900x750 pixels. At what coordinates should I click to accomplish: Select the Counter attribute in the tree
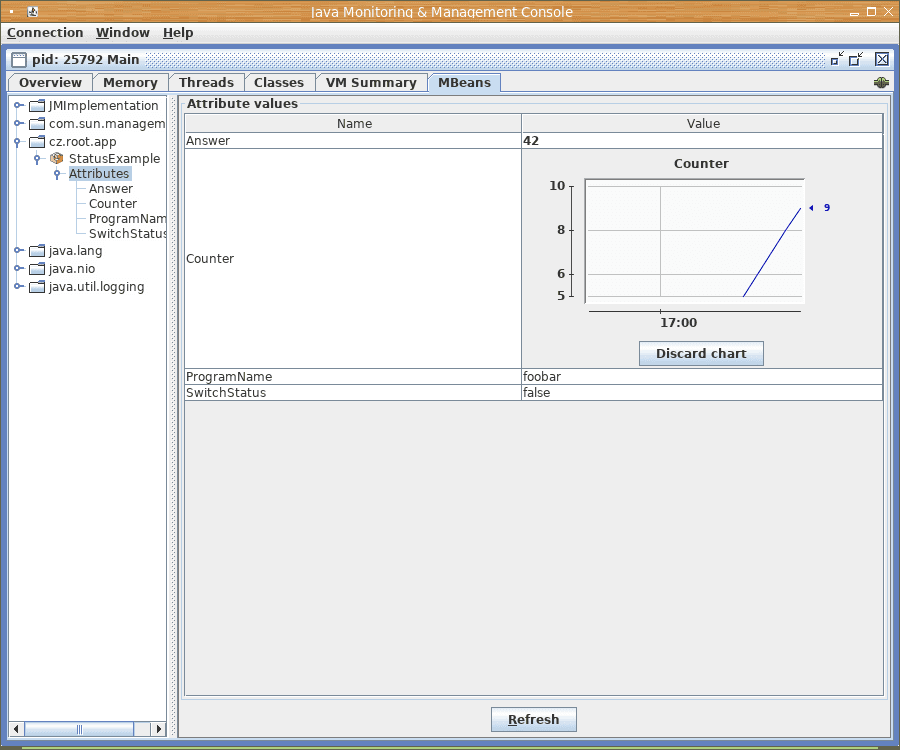tap(112, 204)
